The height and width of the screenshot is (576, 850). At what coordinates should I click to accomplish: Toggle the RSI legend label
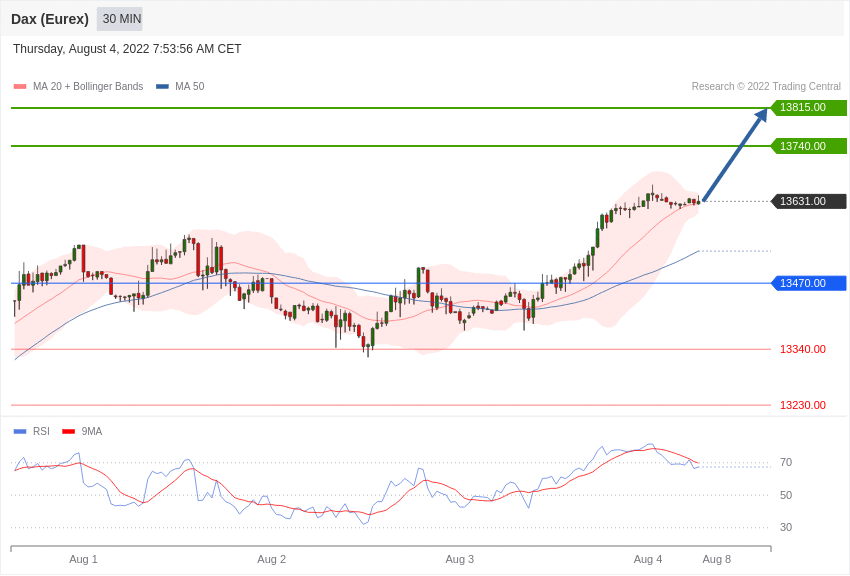click(41, 432)
